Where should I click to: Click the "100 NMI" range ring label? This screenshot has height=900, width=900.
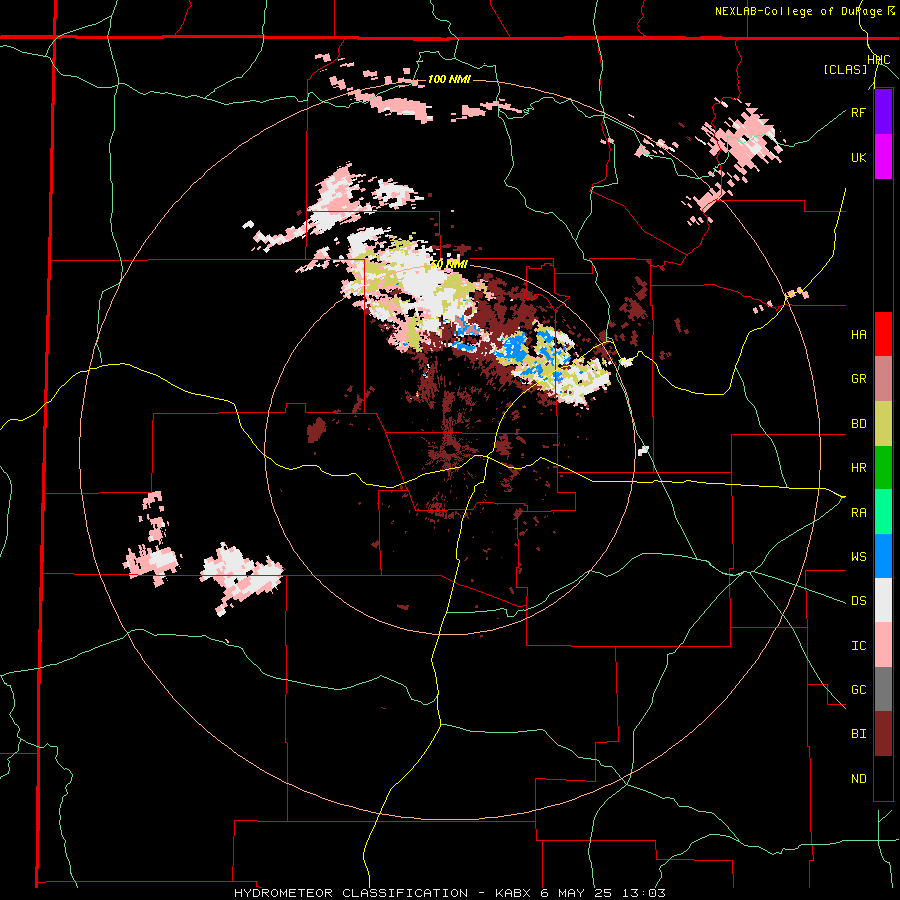(x=449, y=79)
